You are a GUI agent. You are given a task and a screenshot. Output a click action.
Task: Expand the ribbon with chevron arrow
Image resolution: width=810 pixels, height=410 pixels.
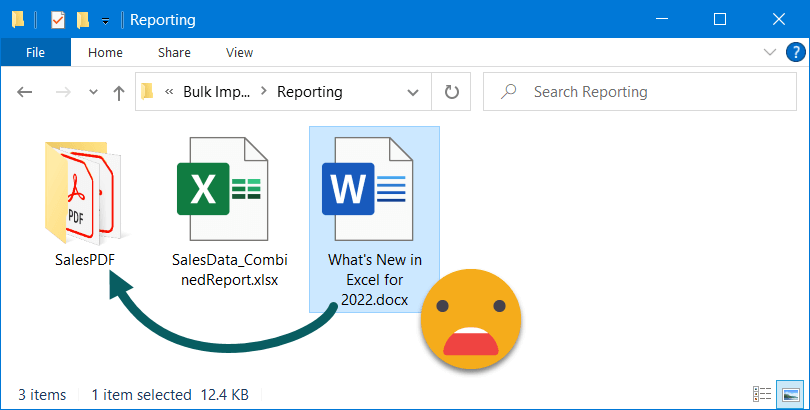[x=769, y=52]
